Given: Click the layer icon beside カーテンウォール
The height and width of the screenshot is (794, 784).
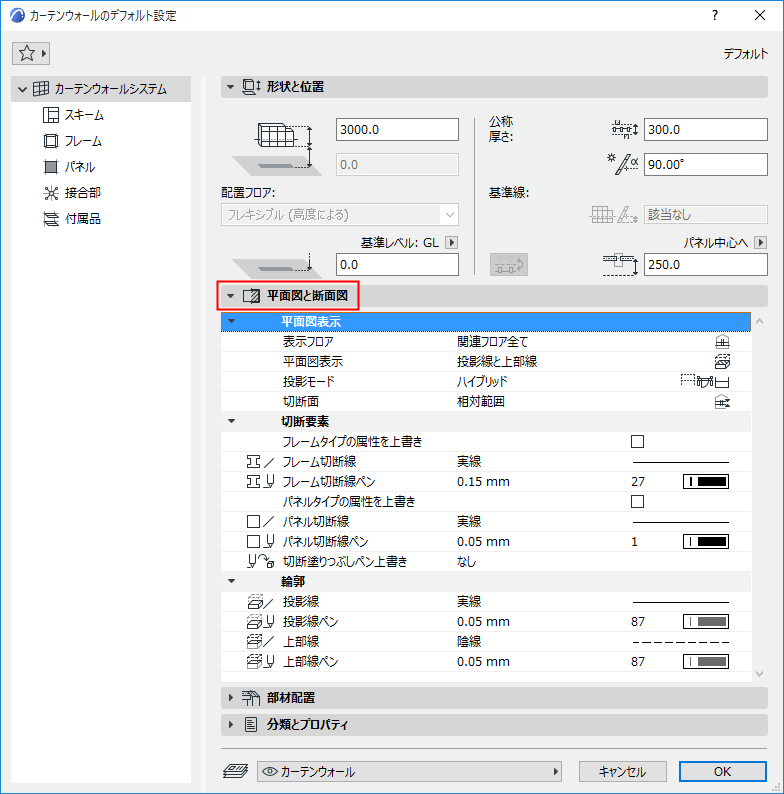Looking at the screenshot, I should tap(236, 771).
